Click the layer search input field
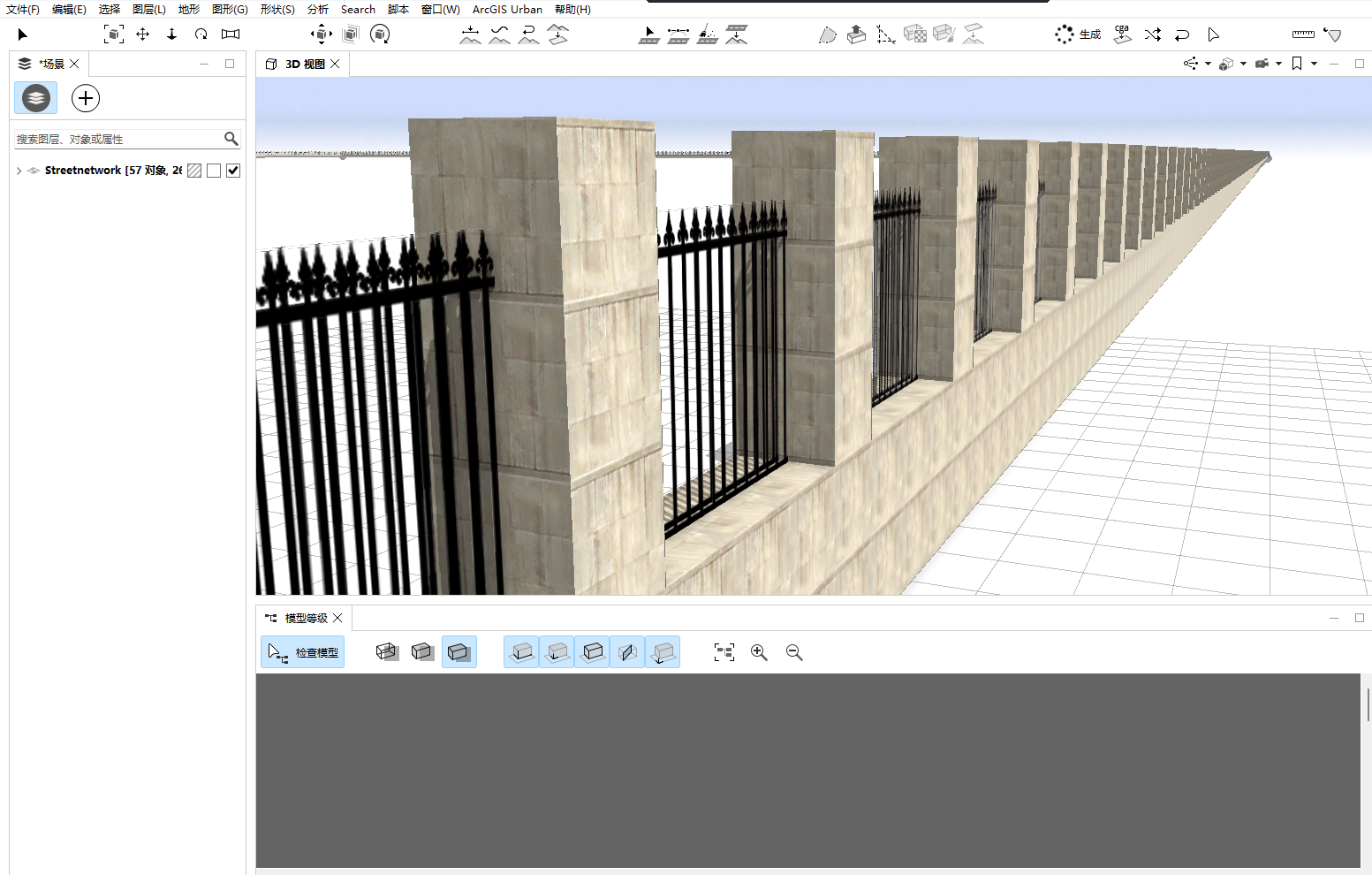1372x875 pixels. pyautogui.click(x=118, y=139)
